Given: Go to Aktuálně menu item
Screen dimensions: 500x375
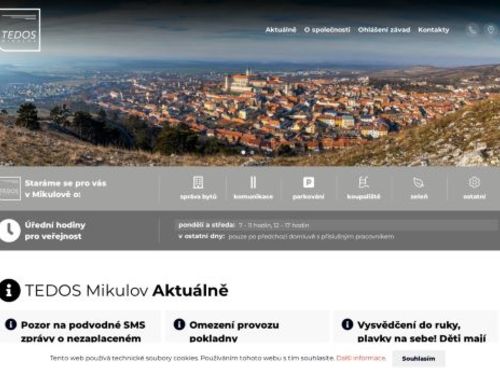Looking at the screenshot, I should tap(281, 30).
